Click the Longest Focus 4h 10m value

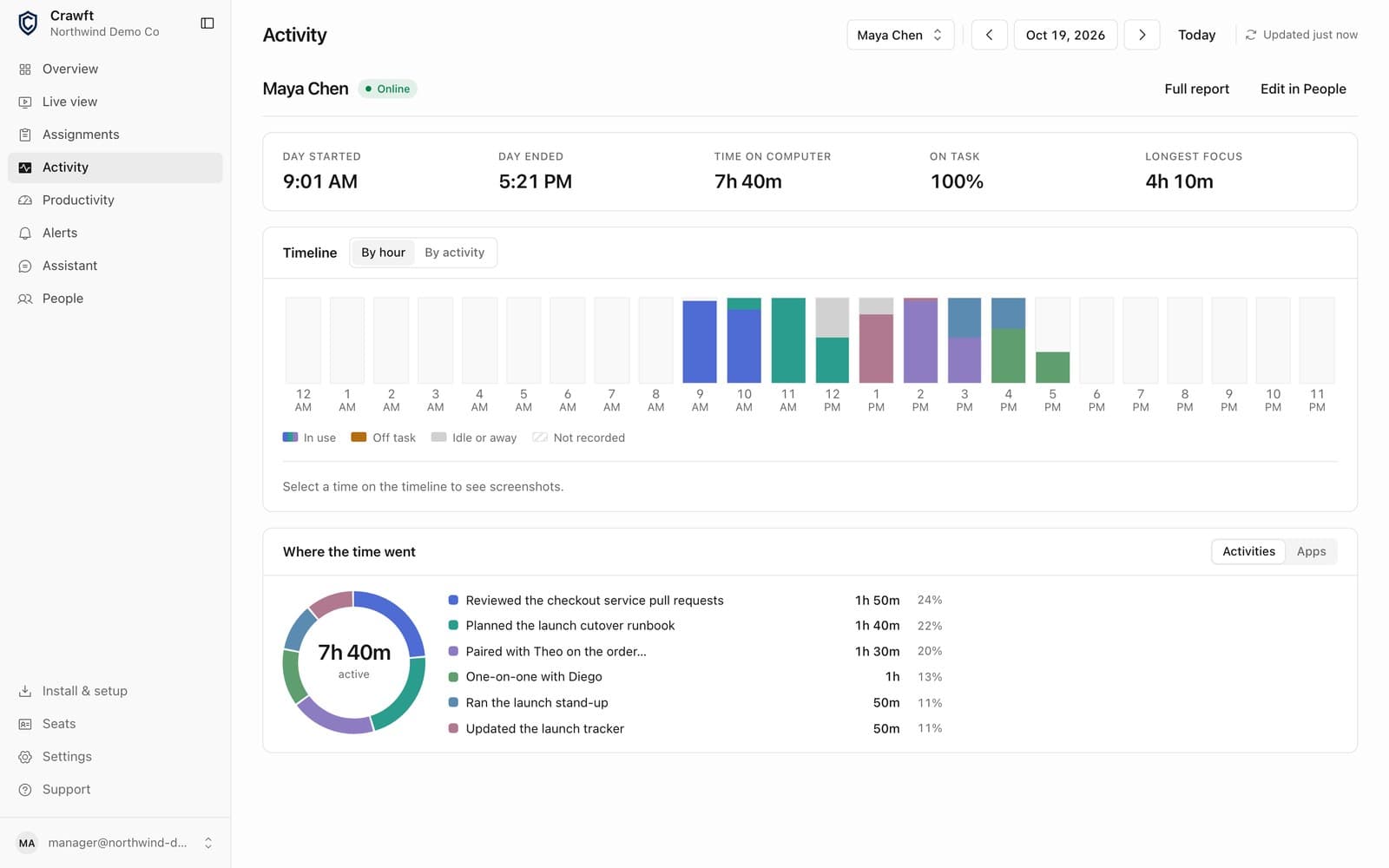click(1179, 181)
